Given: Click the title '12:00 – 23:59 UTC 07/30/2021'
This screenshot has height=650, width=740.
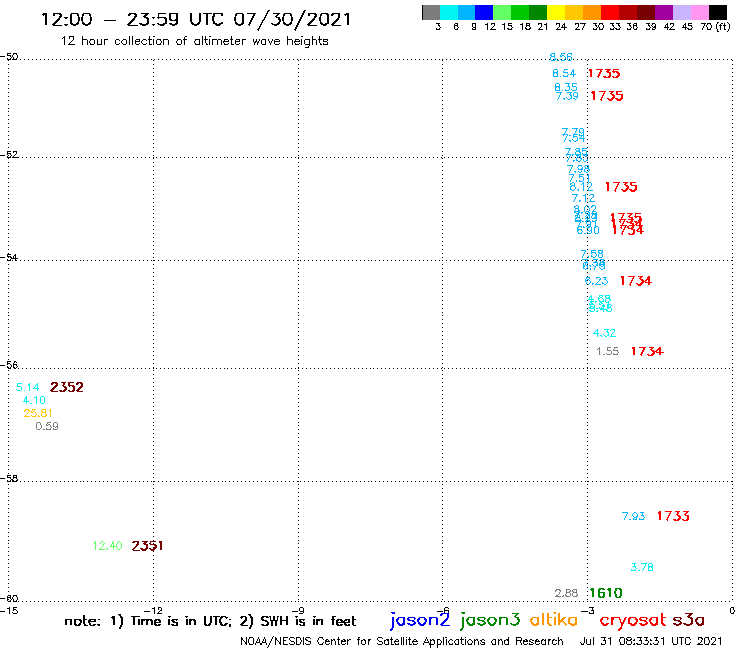Looking at the screenshot, I should click(196, 19).
